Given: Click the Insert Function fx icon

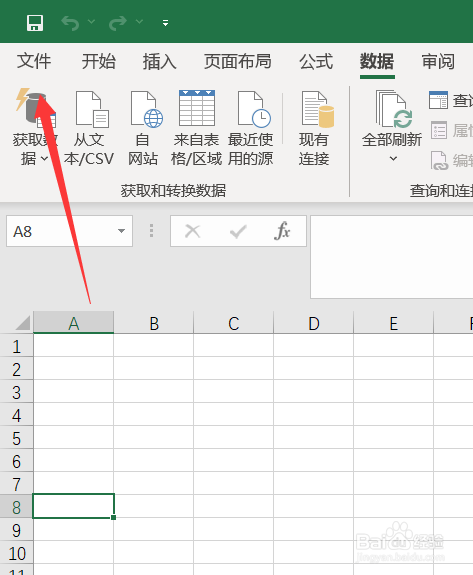Looking at the screenshot, I should coord(282,231).
